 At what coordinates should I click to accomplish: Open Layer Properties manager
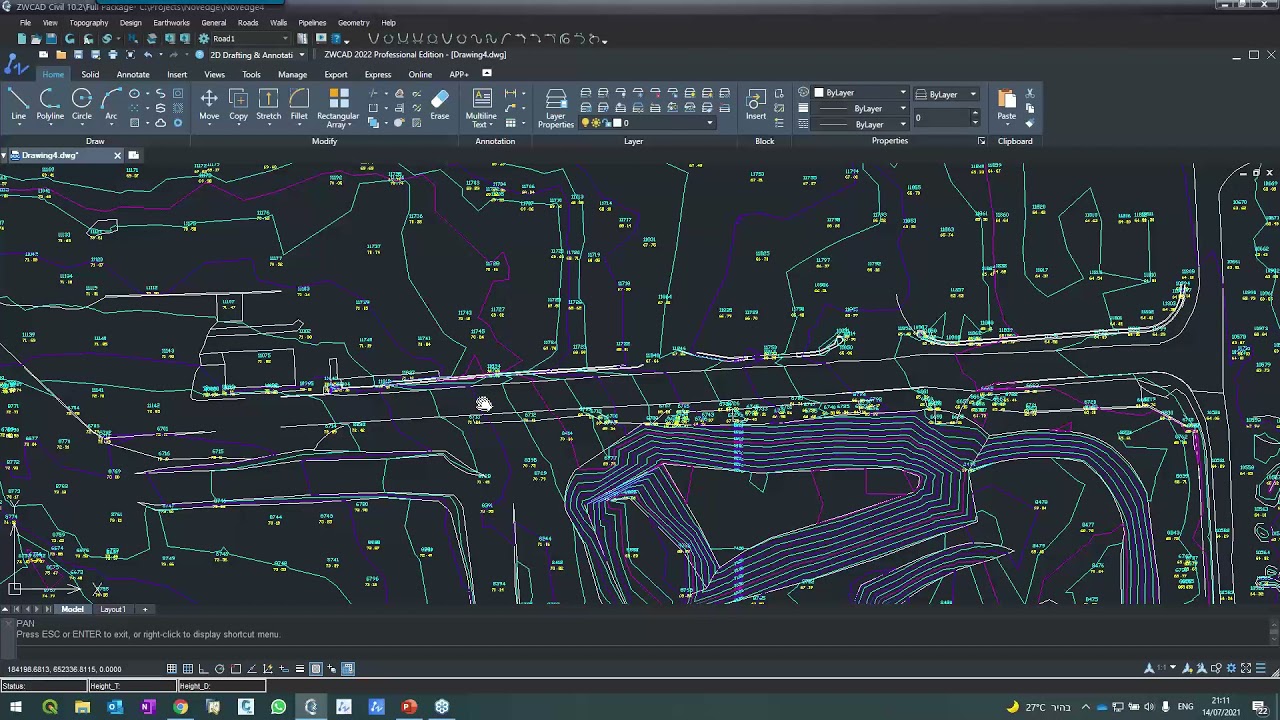[x=556, y=107]
